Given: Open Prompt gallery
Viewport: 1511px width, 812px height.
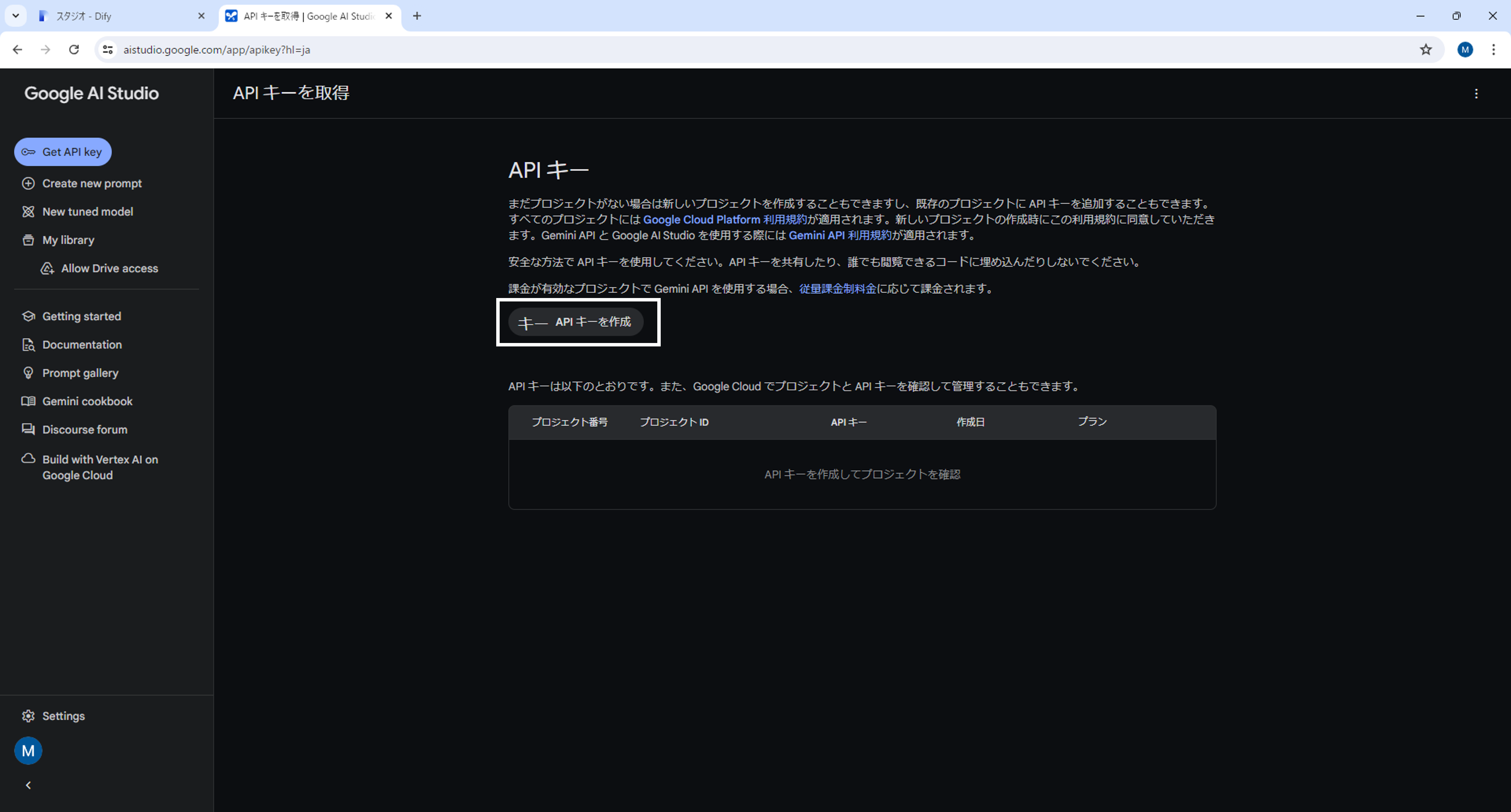Looking at the screenshot, I should pyautogui.click(x=80, y=373).
